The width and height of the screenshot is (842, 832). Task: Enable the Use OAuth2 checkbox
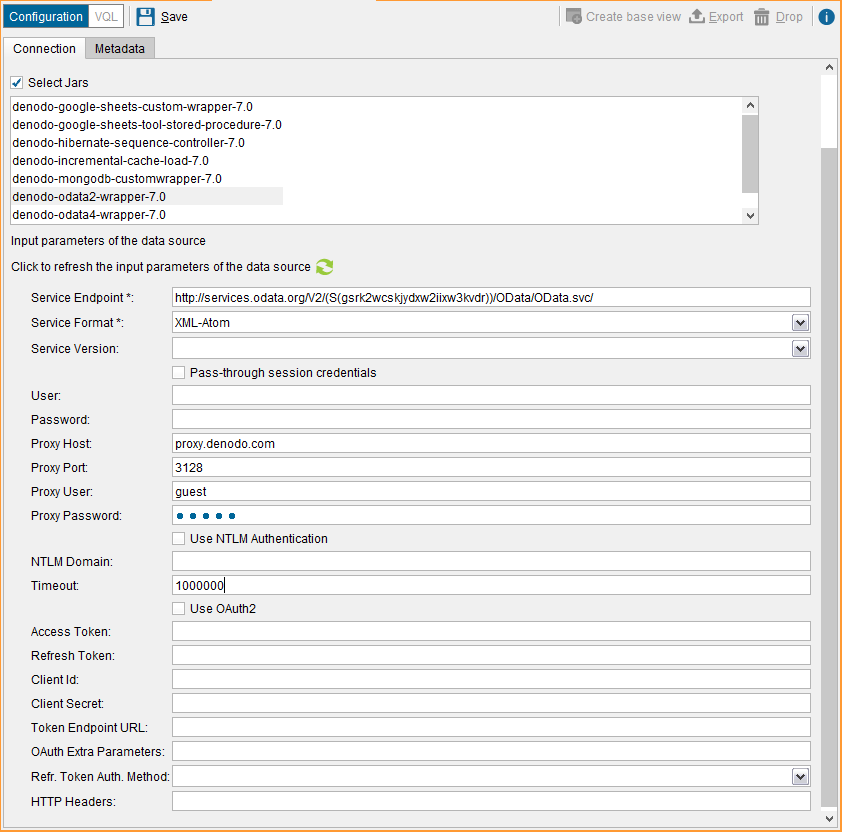coord(178,609)
